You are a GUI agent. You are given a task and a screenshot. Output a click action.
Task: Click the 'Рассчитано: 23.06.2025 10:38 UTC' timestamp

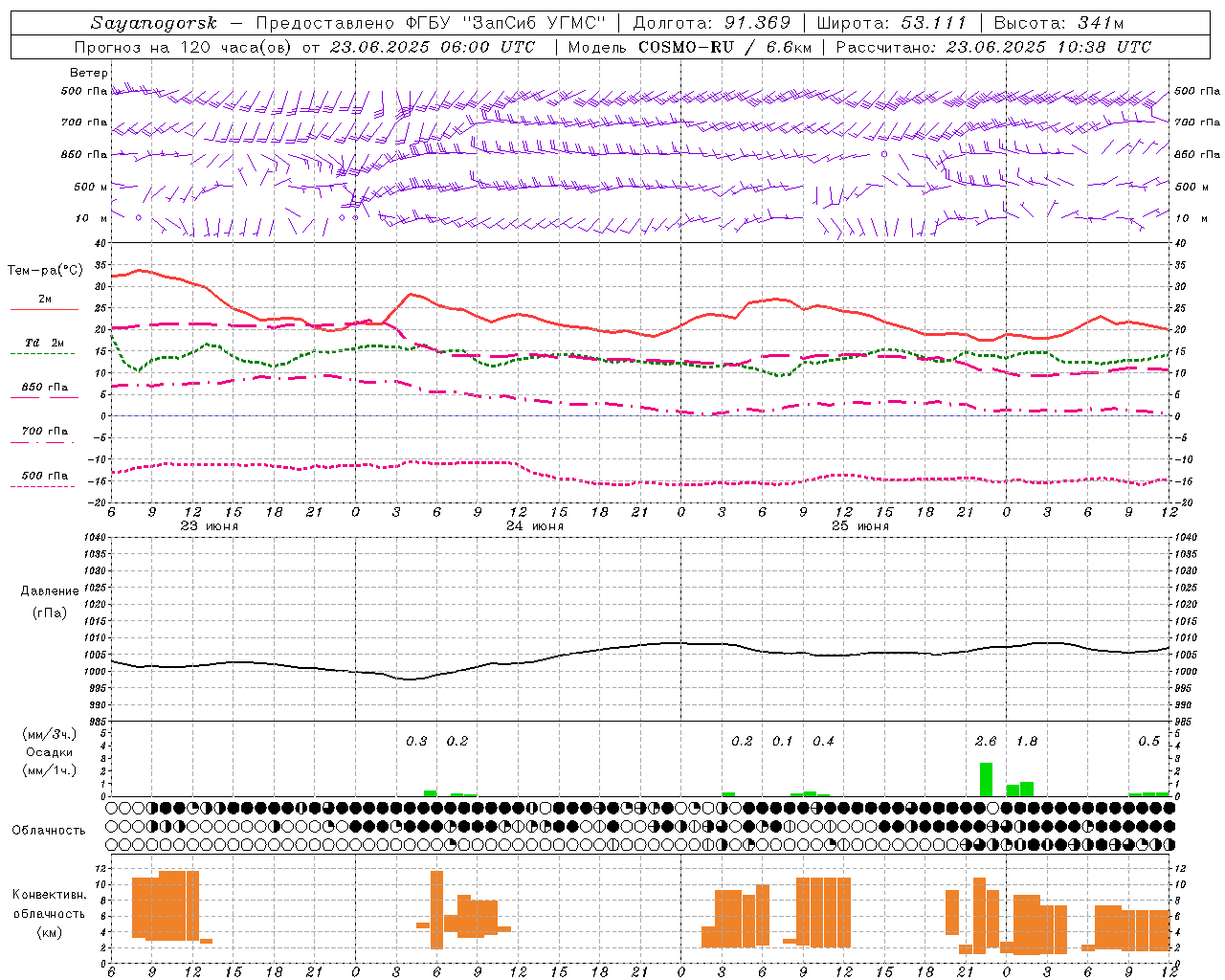993,47
